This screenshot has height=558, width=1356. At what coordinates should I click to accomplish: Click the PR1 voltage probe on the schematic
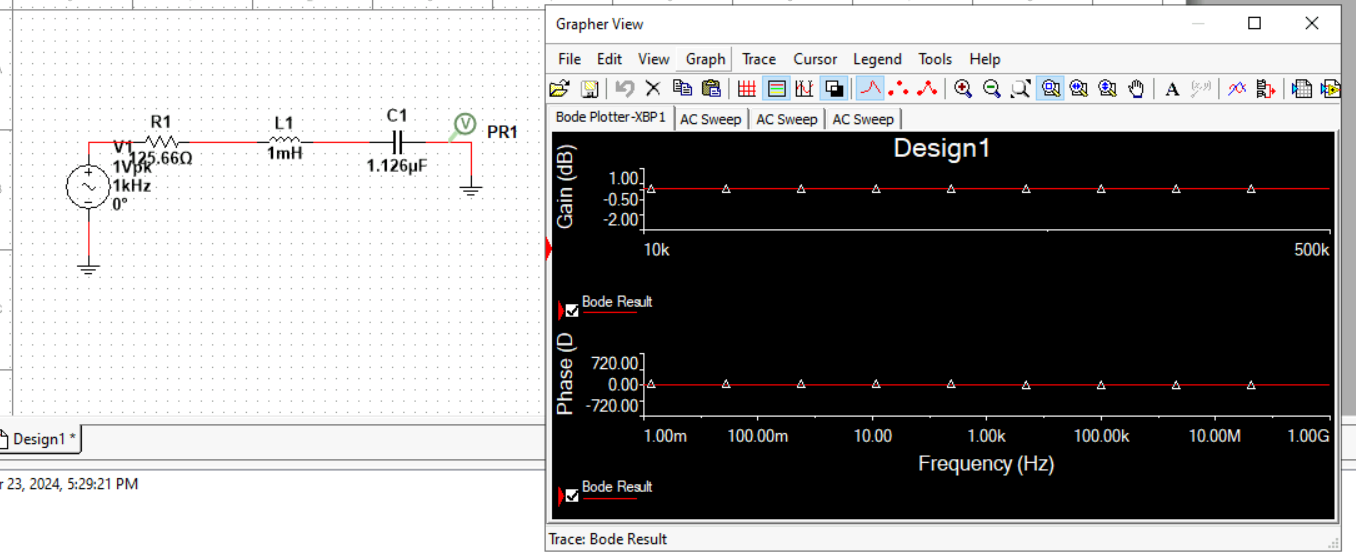point(464,124)
